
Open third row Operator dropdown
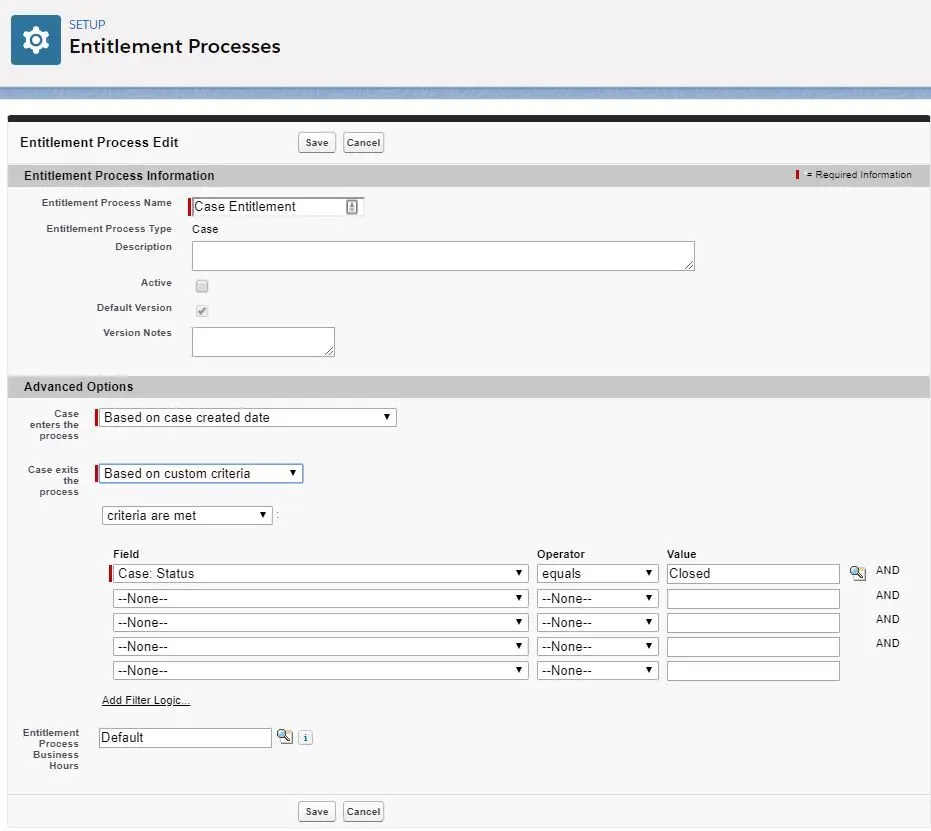(x=597, y=623)
